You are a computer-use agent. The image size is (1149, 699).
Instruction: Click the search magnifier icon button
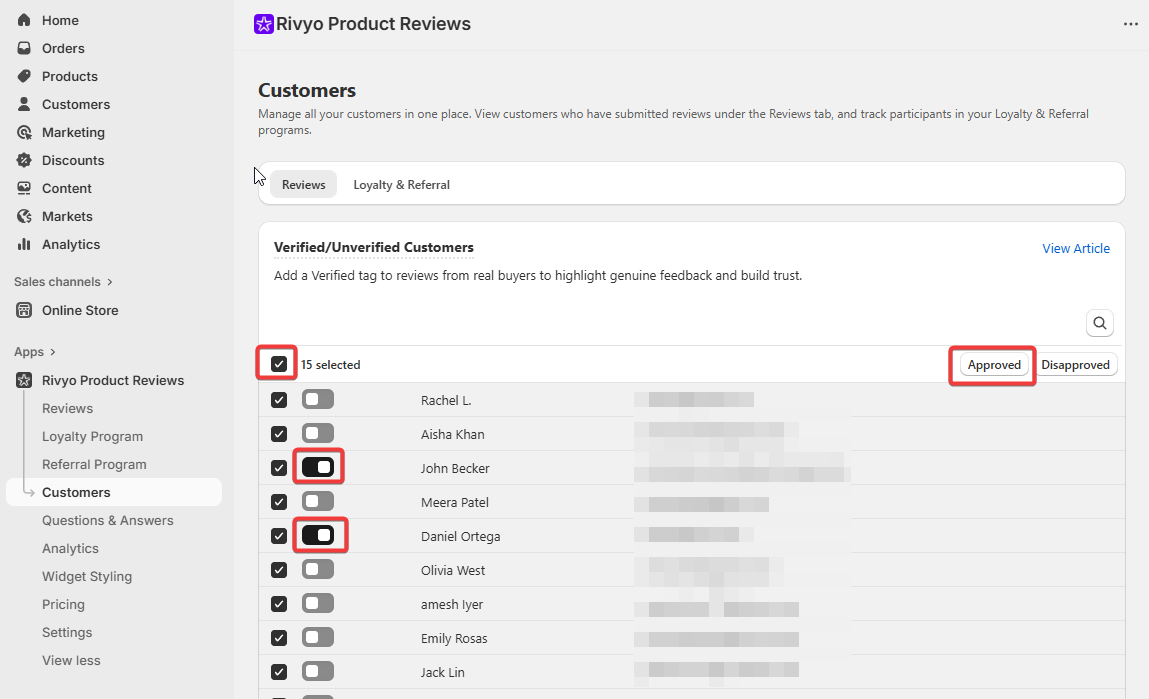point(1100,323)
